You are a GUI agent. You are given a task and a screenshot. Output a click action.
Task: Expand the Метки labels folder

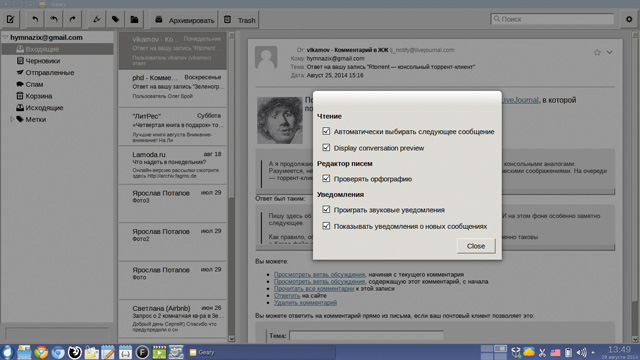tap(12, 119)
